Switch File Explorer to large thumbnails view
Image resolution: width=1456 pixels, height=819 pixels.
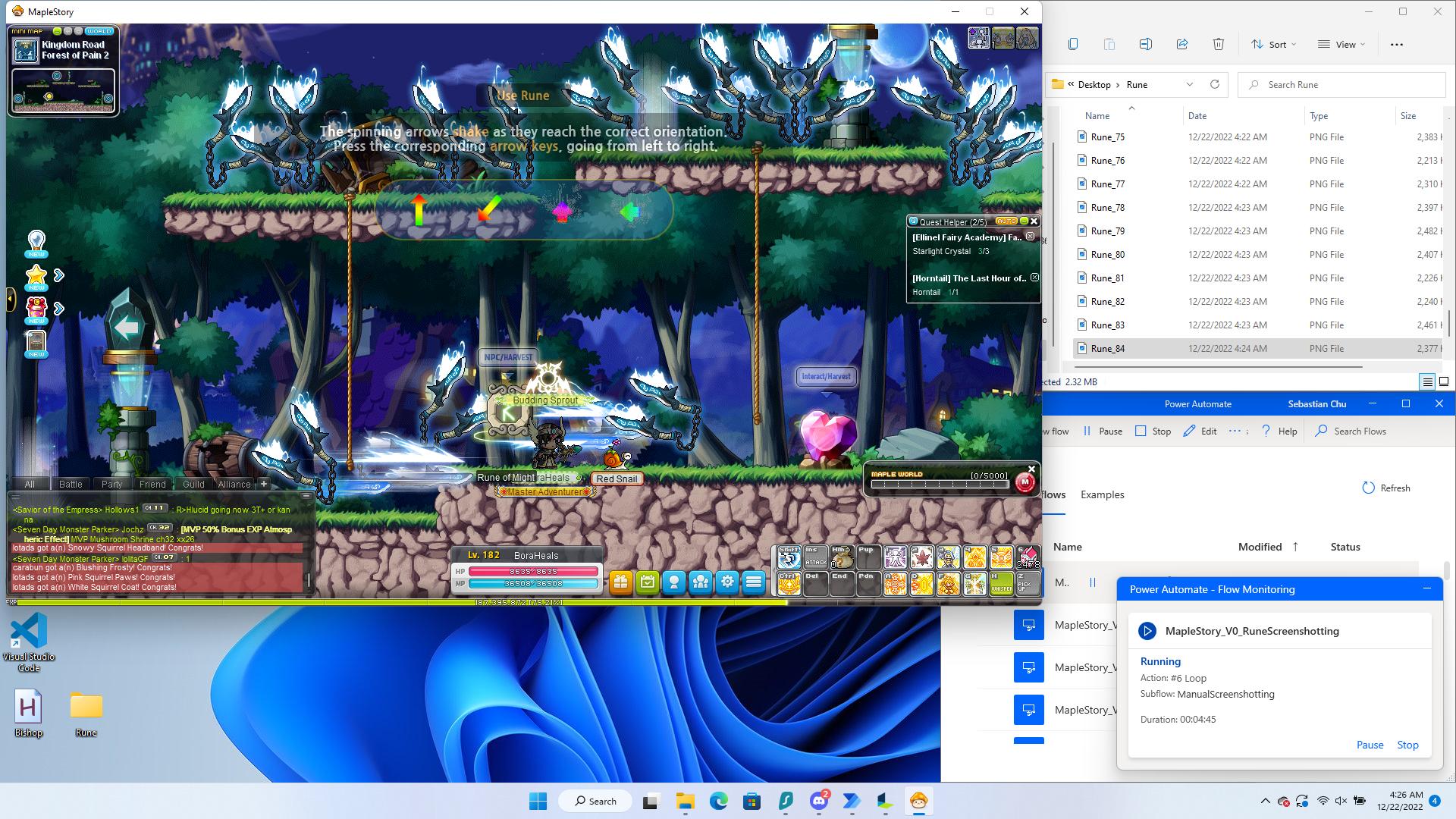tap(1444, 381)
